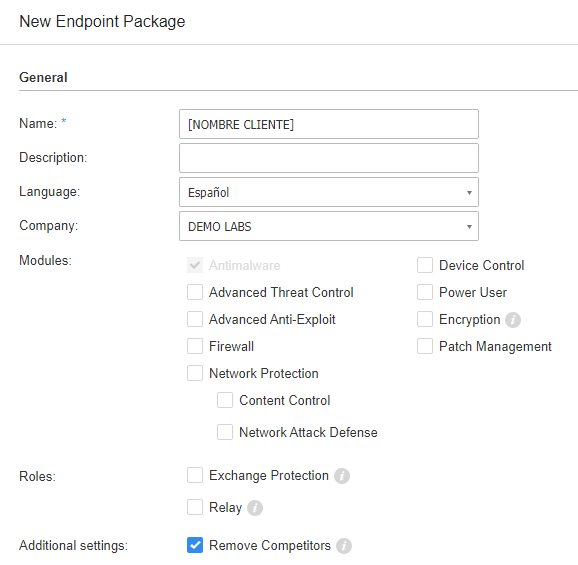Image resolution: width=578 pixels, height=565 pixels.
Task: Check the Network Attack Defense box
Action: click(225, 432)
